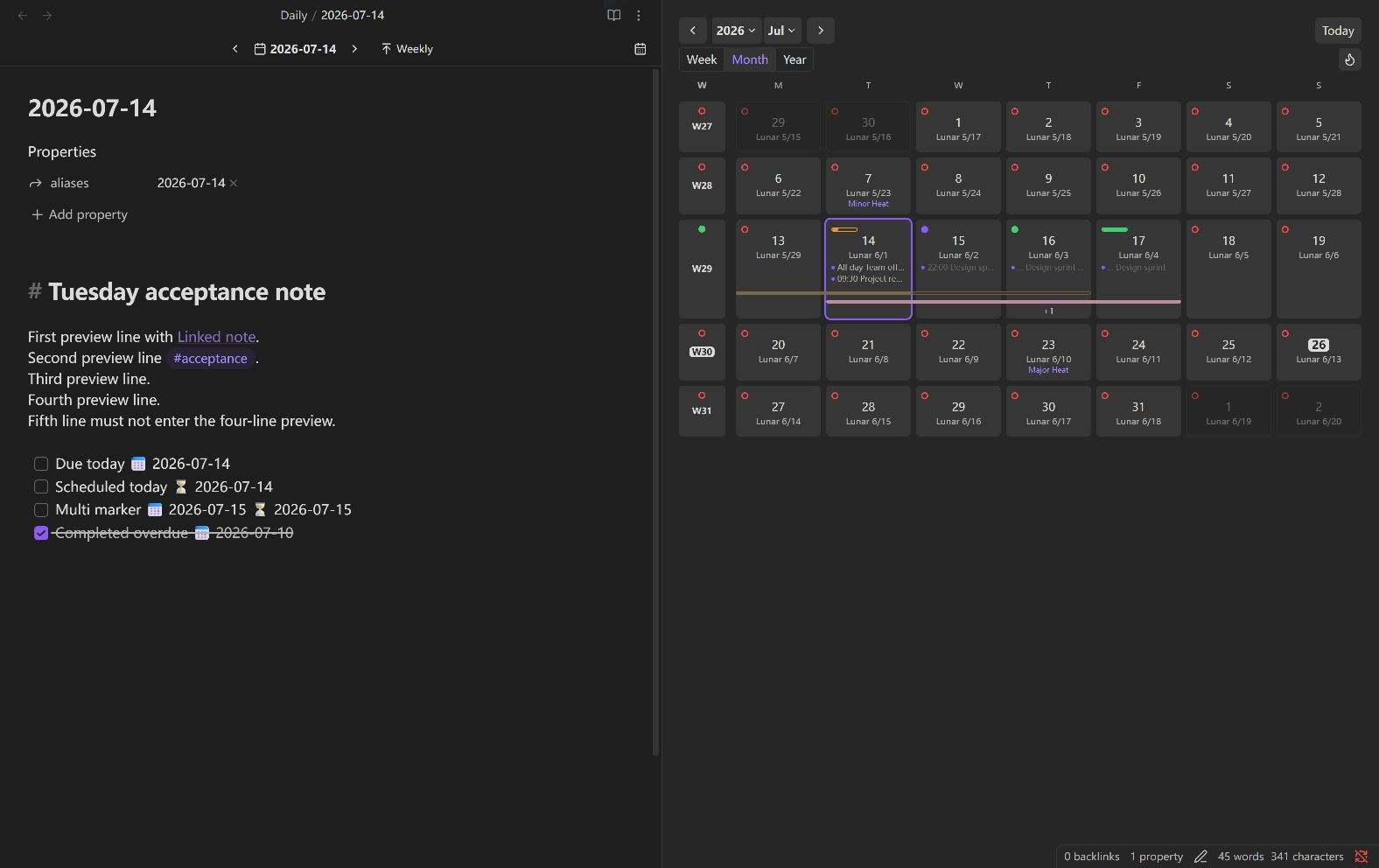1379x868 pixels.
Task: Open week W29 in calendar
Action: 702,269
